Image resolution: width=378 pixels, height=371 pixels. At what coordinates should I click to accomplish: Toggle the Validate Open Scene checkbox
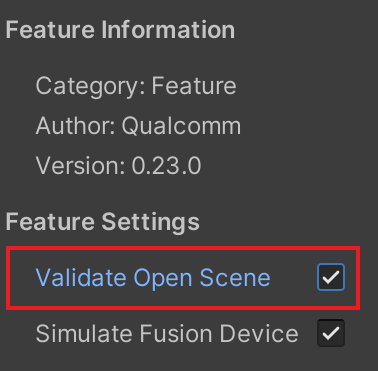331,277
